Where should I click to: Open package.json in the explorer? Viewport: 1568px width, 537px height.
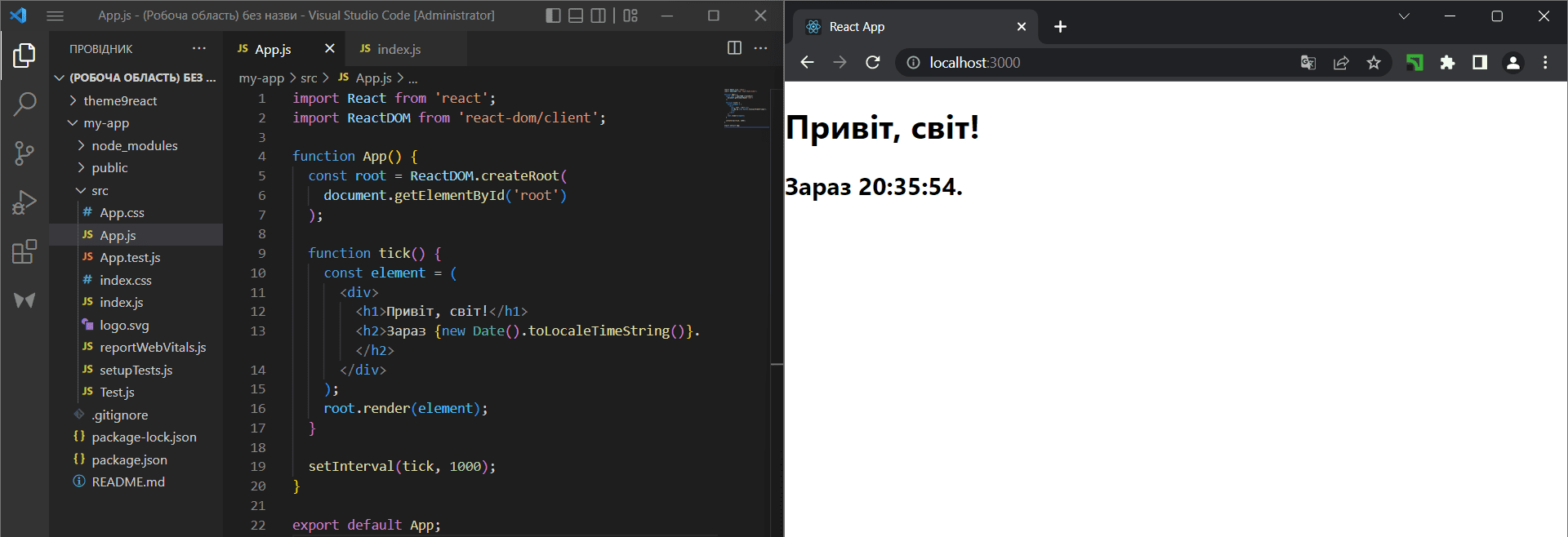tap(129, 459)
